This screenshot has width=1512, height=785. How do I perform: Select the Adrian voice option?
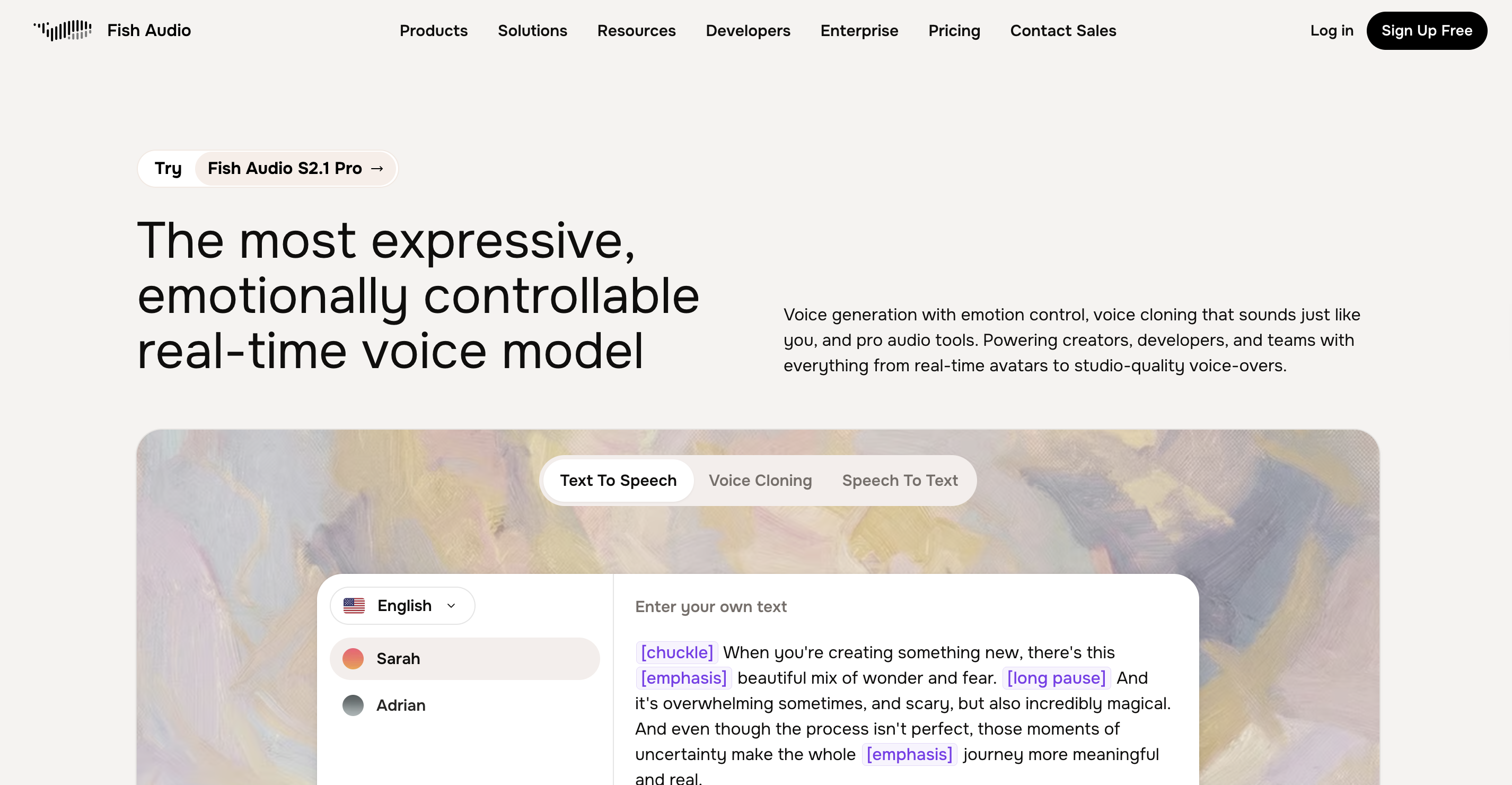[x=464, y=705]
